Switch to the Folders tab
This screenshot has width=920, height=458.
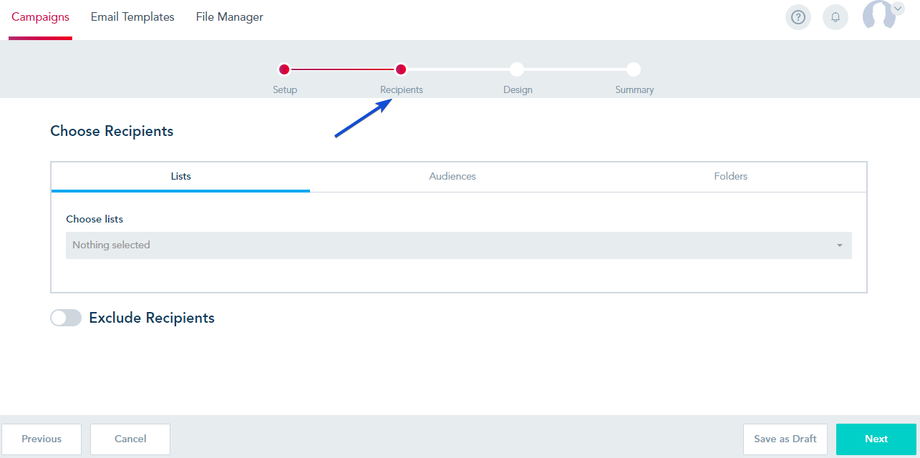730,177
